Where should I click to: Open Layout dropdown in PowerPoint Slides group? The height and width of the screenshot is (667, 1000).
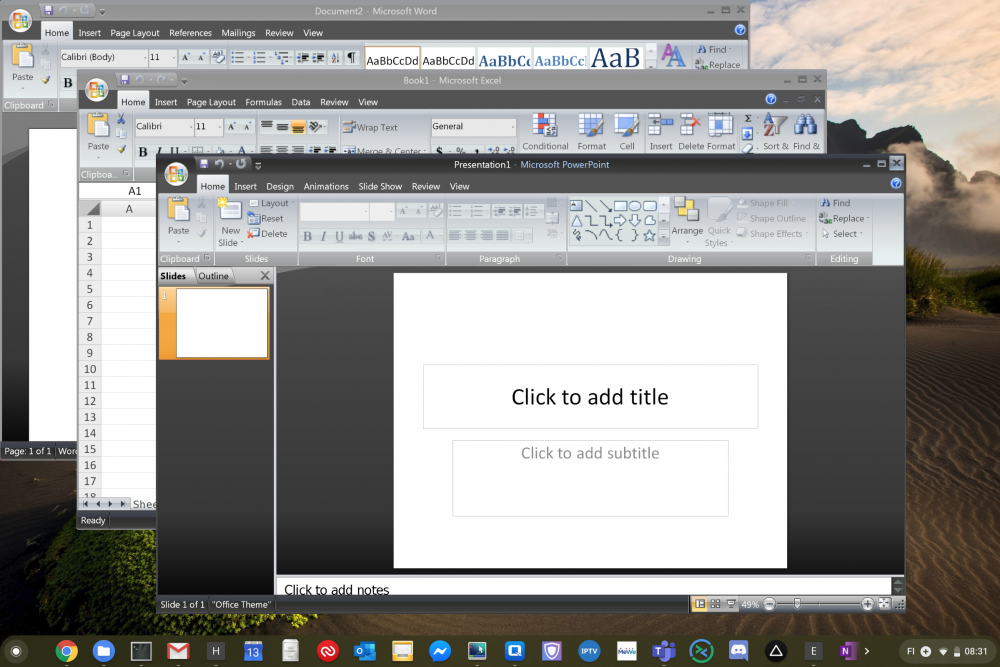pyautogui.click(x=272, y=203)
